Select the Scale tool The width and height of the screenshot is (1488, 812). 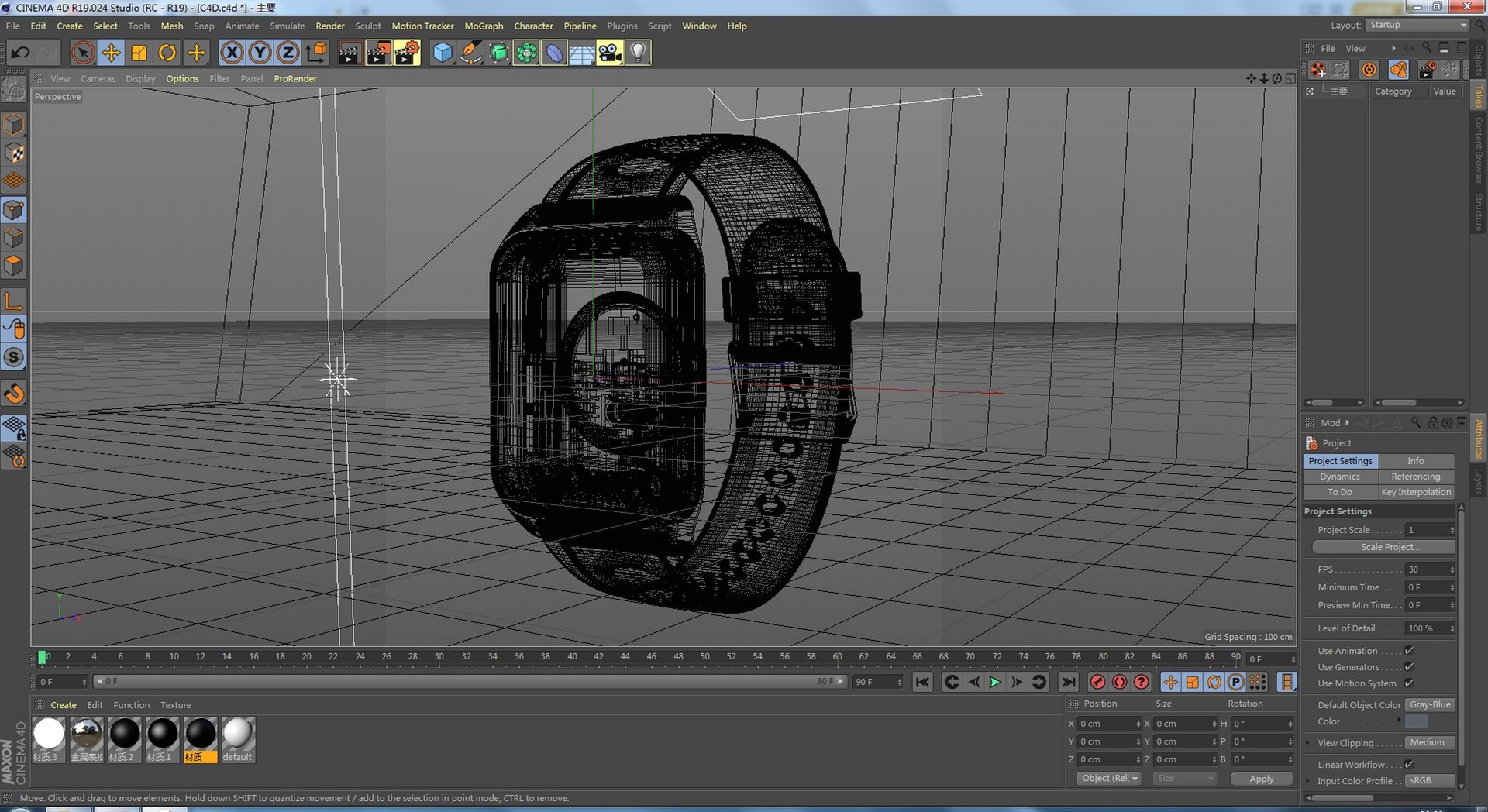click(x=139, y=53)
